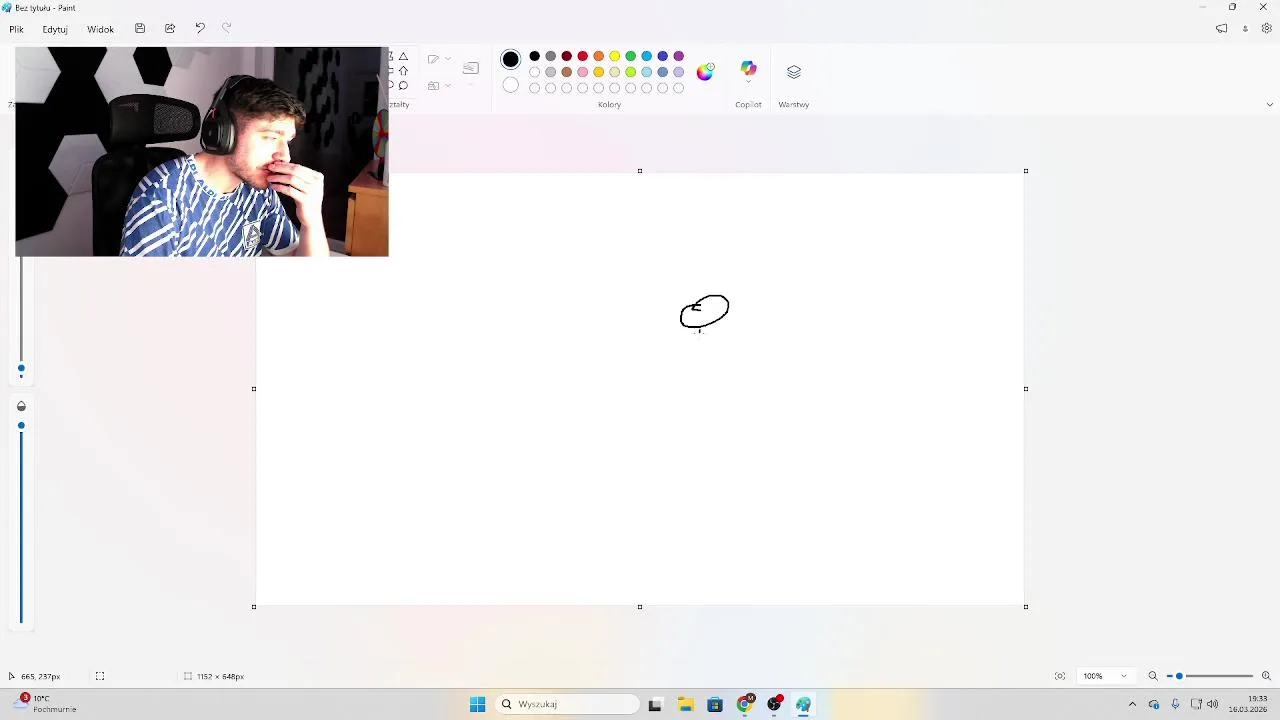The image size is (1280, 720).
Task: Open the Plik menu
Action: (x=17, y=29)
